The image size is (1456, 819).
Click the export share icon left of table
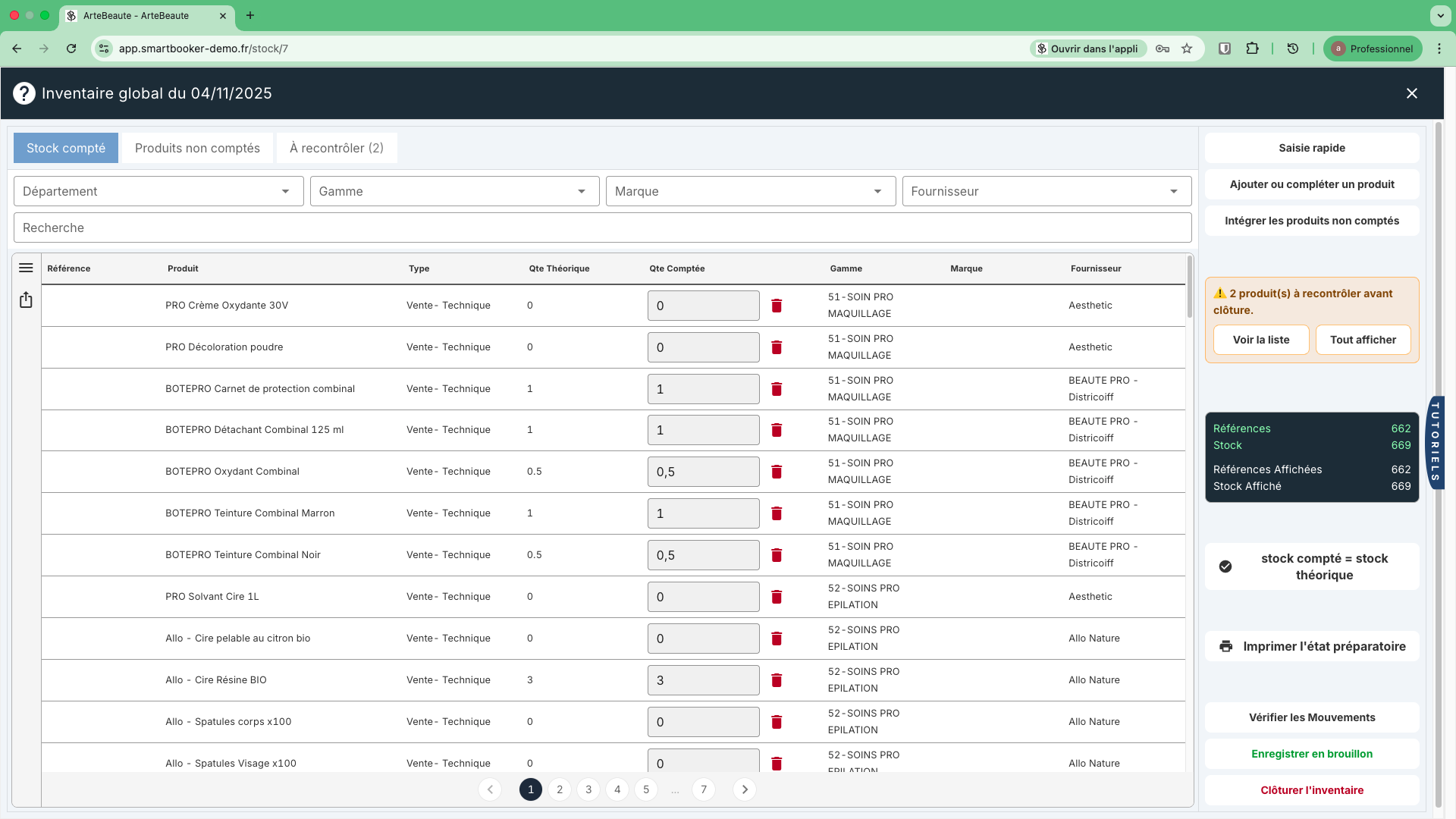(26, 300)
